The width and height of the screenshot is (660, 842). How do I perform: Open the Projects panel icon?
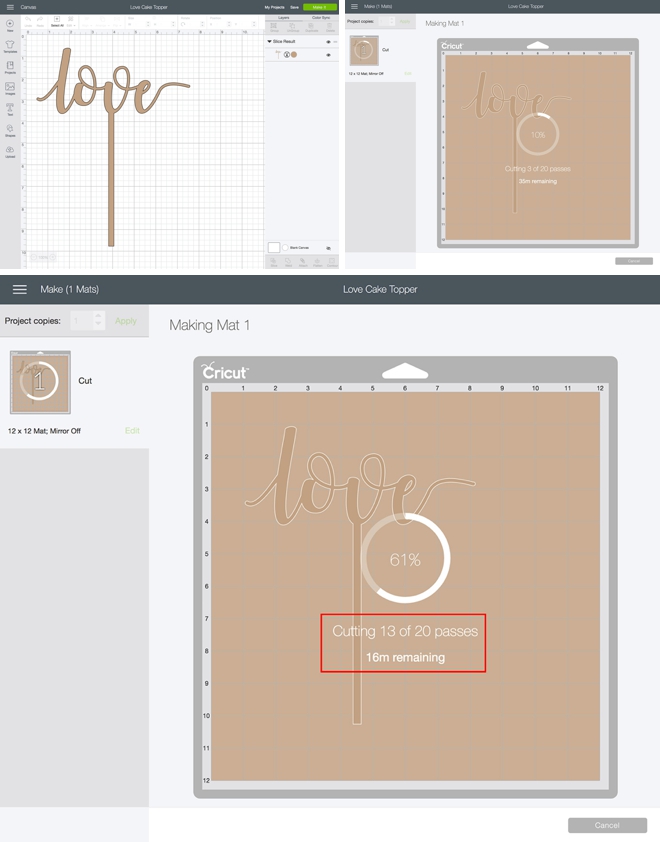10,68
